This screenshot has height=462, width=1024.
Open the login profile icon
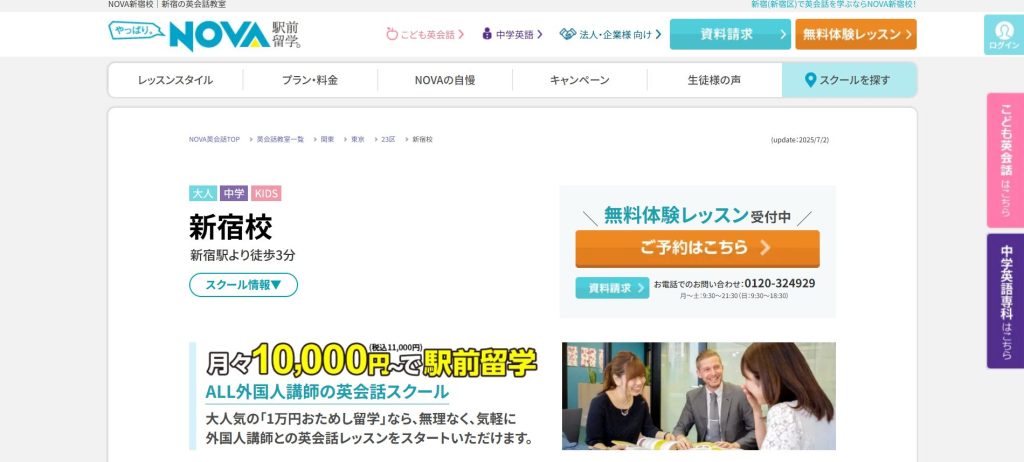pyautogui.click(x=1004, y=30)
